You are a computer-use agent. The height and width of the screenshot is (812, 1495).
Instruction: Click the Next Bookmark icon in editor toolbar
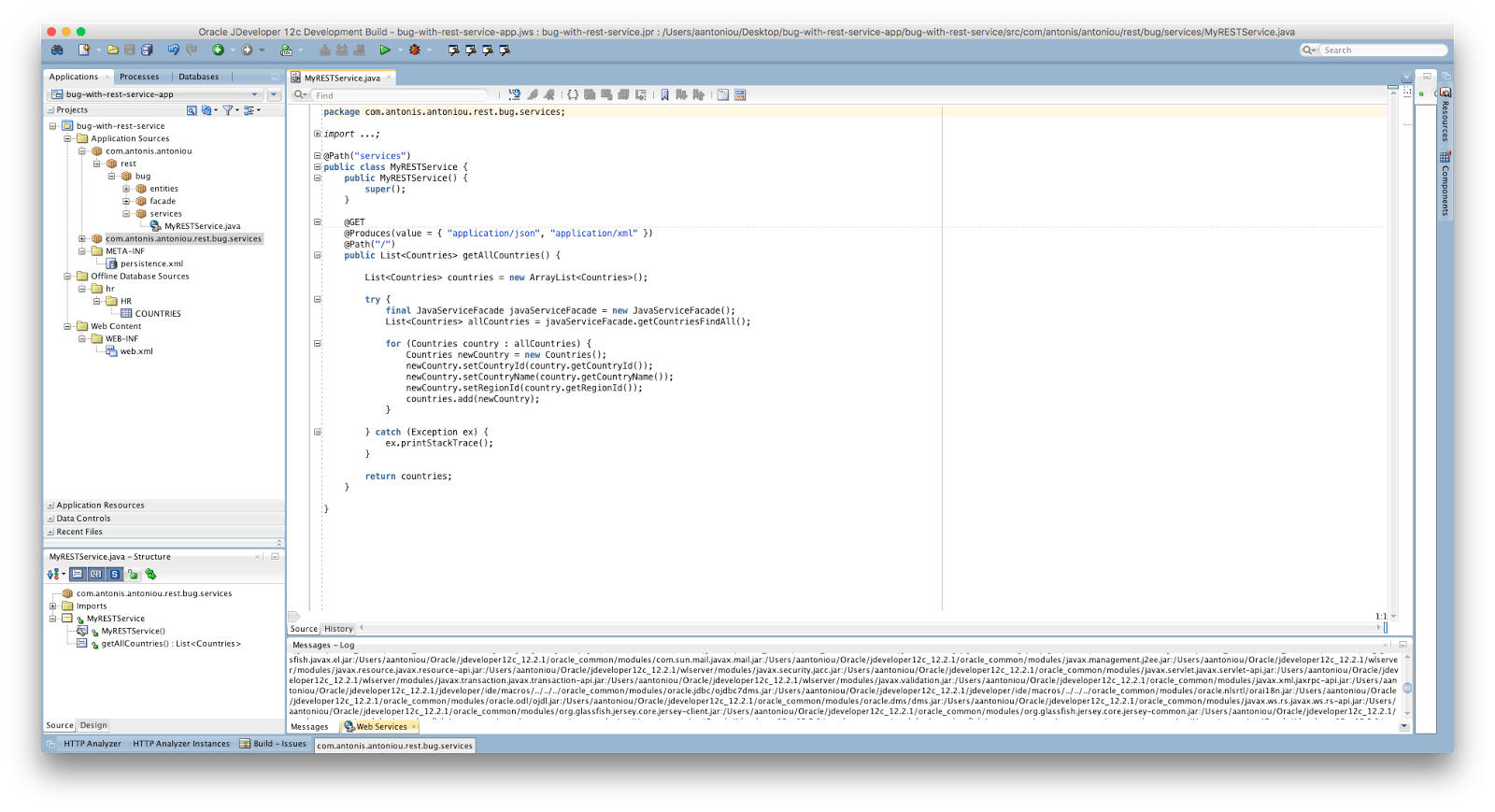(x=681, y=94)
